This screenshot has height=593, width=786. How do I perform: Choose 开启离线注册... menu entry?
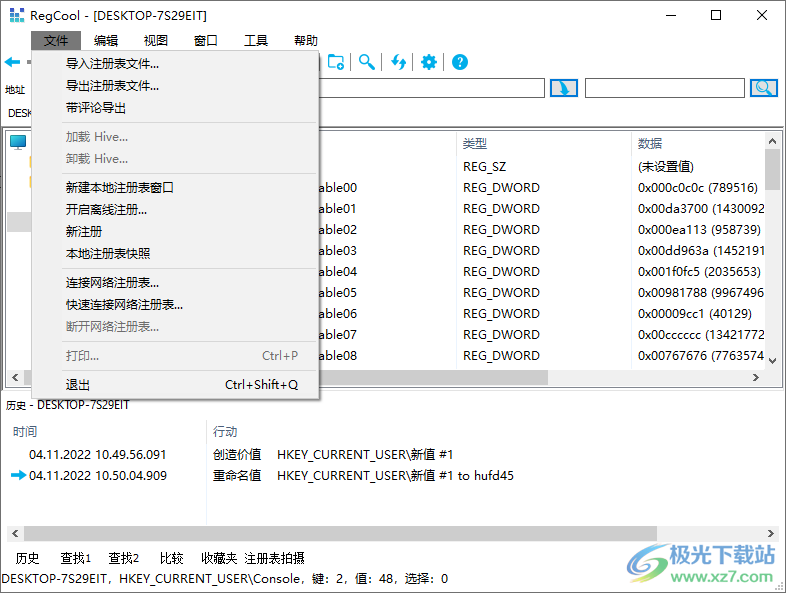point(175,210)
